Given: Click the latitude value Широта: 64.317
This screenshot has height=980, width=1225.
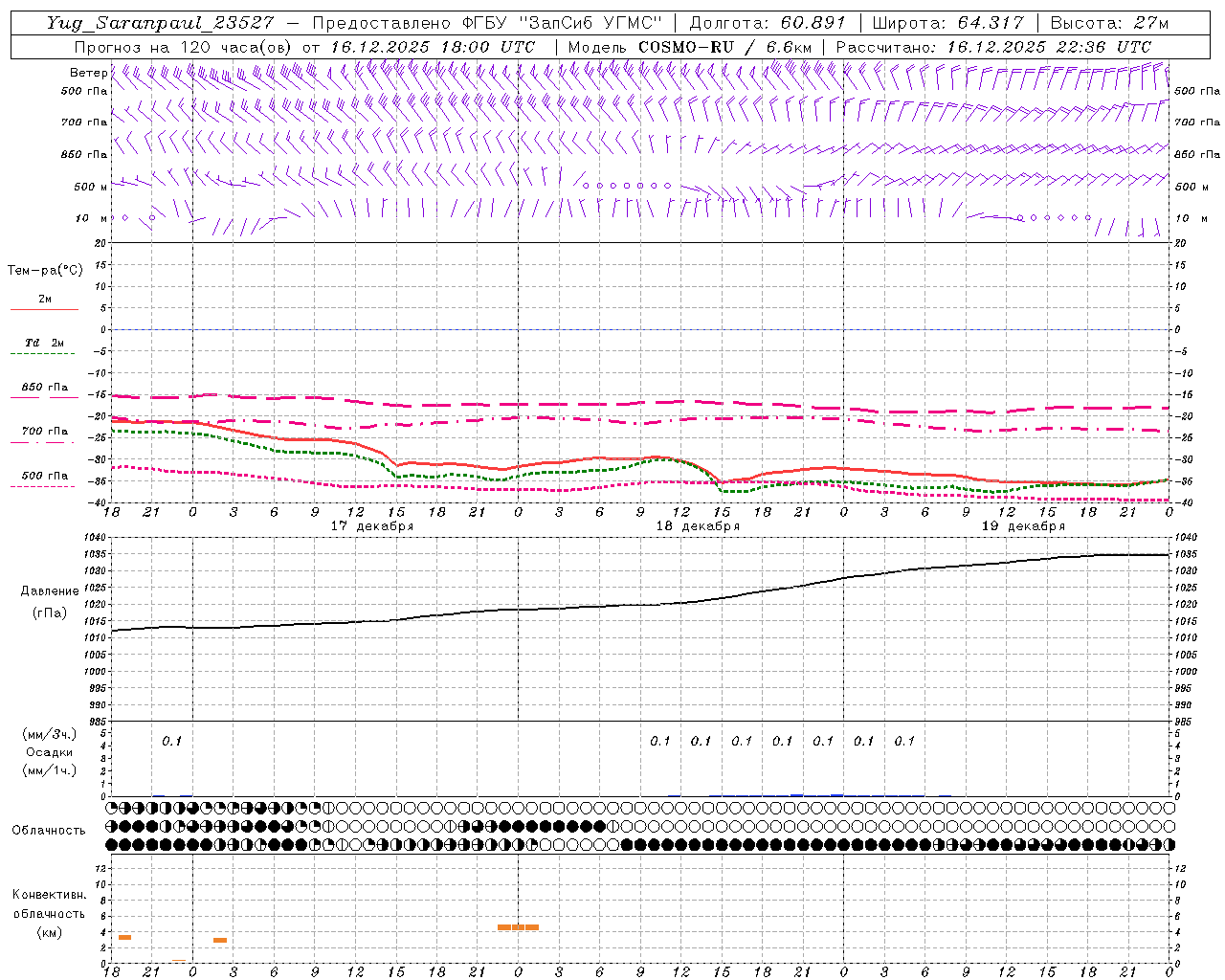Looking at the screenshot, I should [x=948, y=23].
